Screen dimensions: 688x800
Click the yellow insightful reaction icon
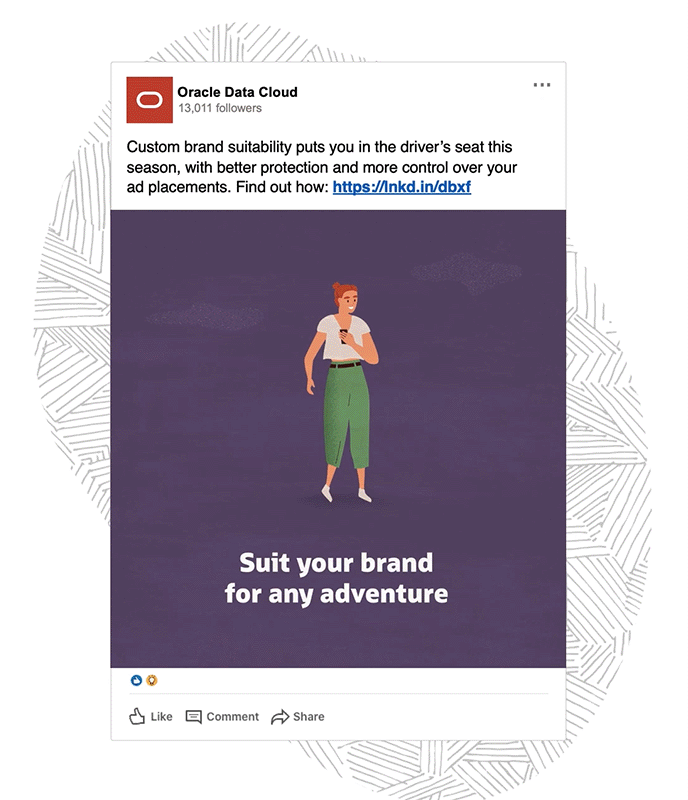pyautogui.click(x=152, y=680)
